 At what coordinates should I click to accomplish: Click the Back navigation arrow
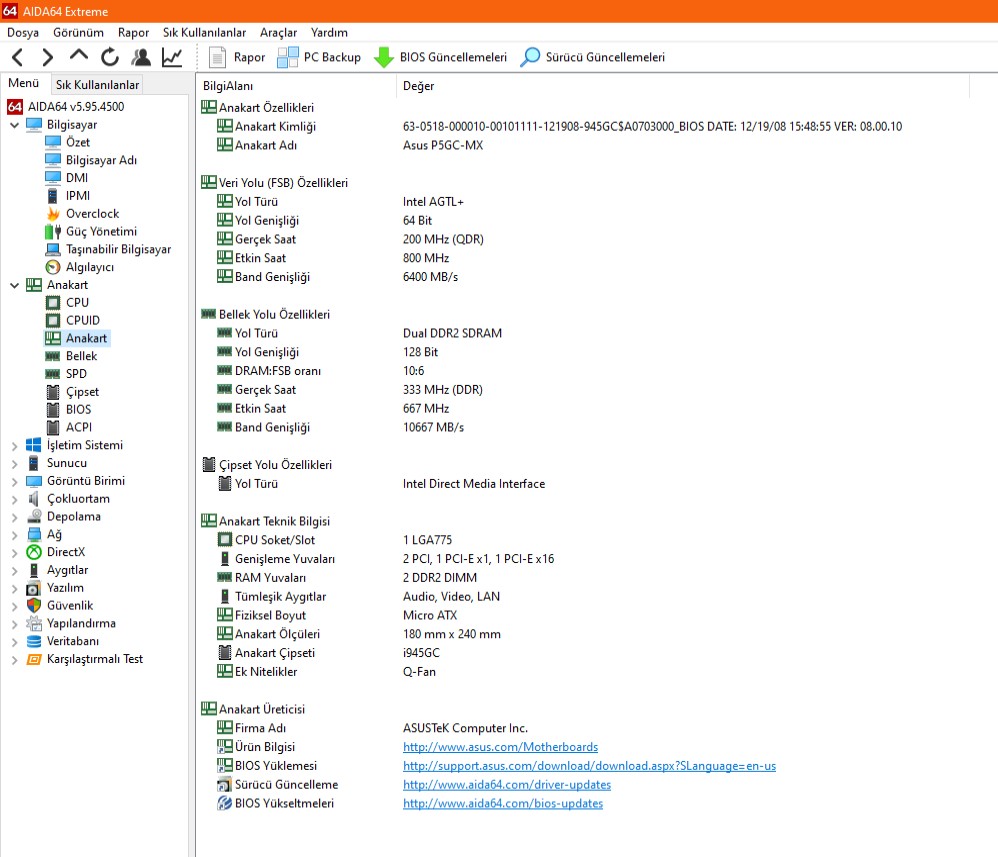click(18, 57)
